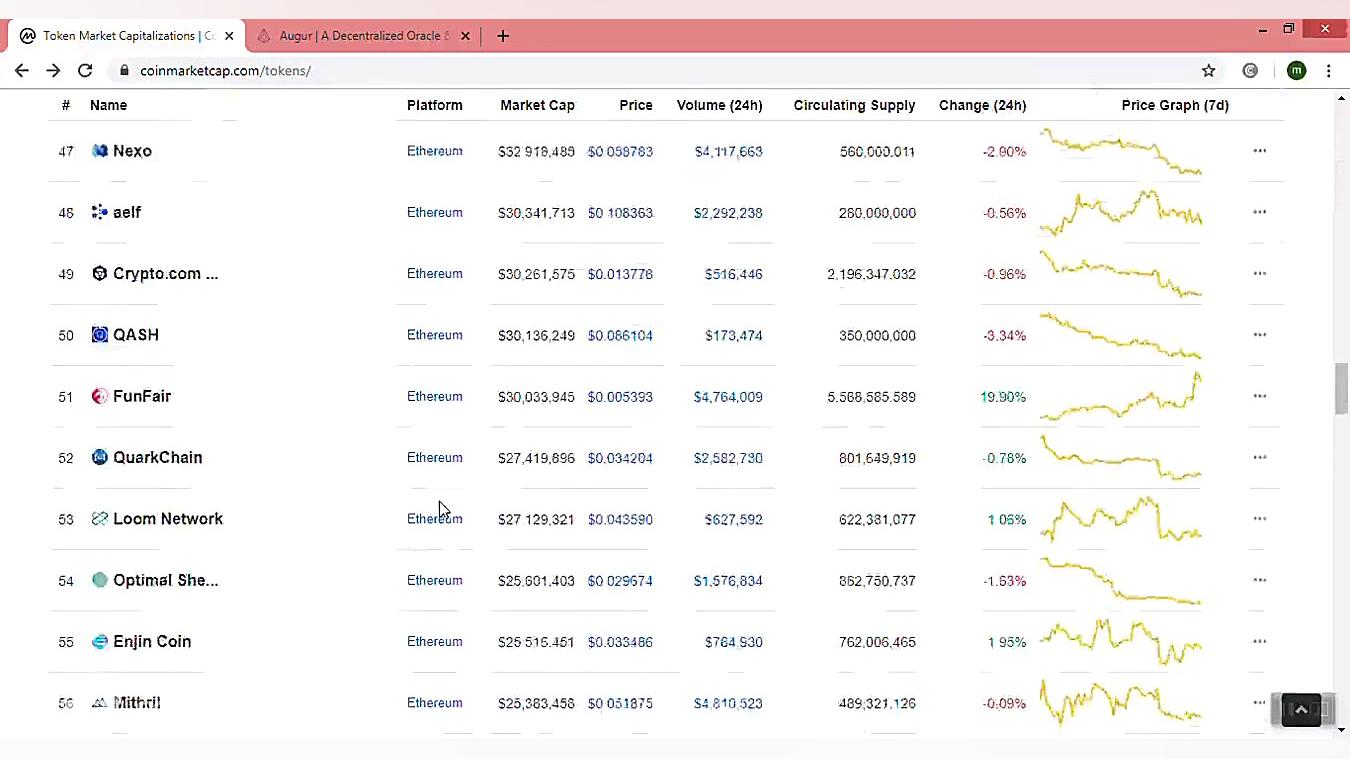Click Crypto.com circulating supply 2,196,347,032
The height and width of the screenshot is (759, 1350).
pos(871,274)
